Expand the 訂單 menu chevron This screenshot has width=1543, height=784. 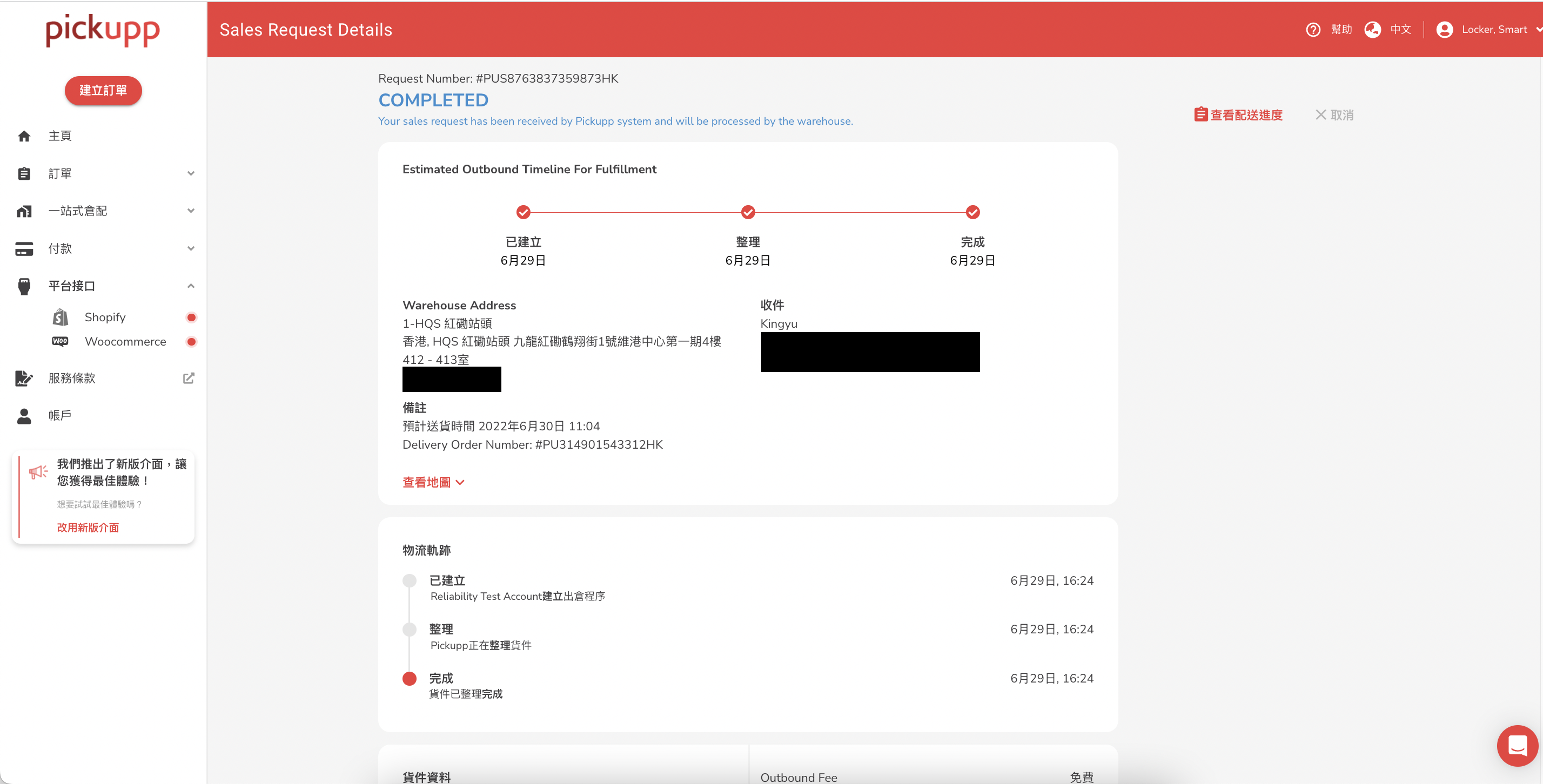coord(191,173)
